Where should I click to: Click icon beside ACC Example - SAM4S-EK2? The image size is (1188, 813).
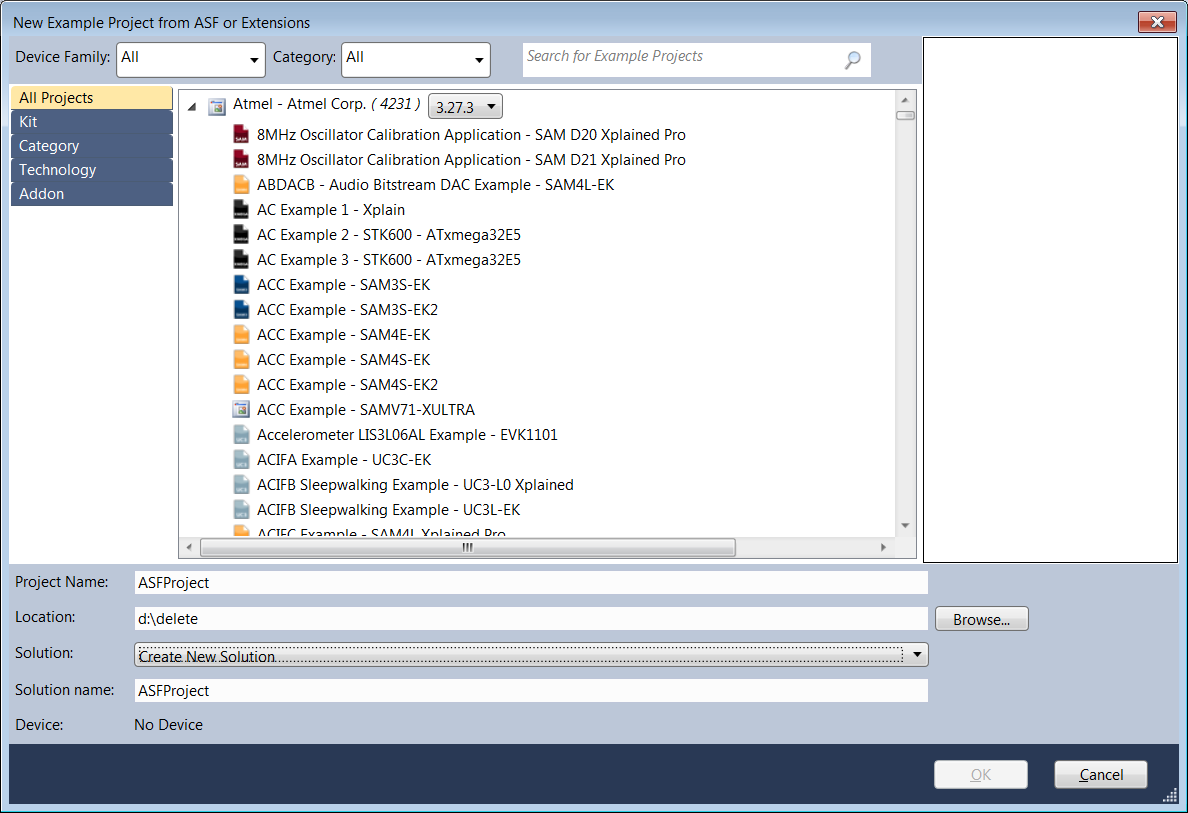241,385
